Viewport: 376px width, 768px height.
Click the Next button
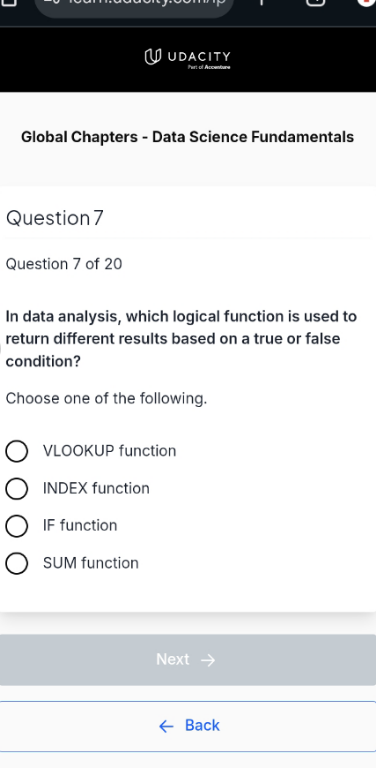click(188, 660)
